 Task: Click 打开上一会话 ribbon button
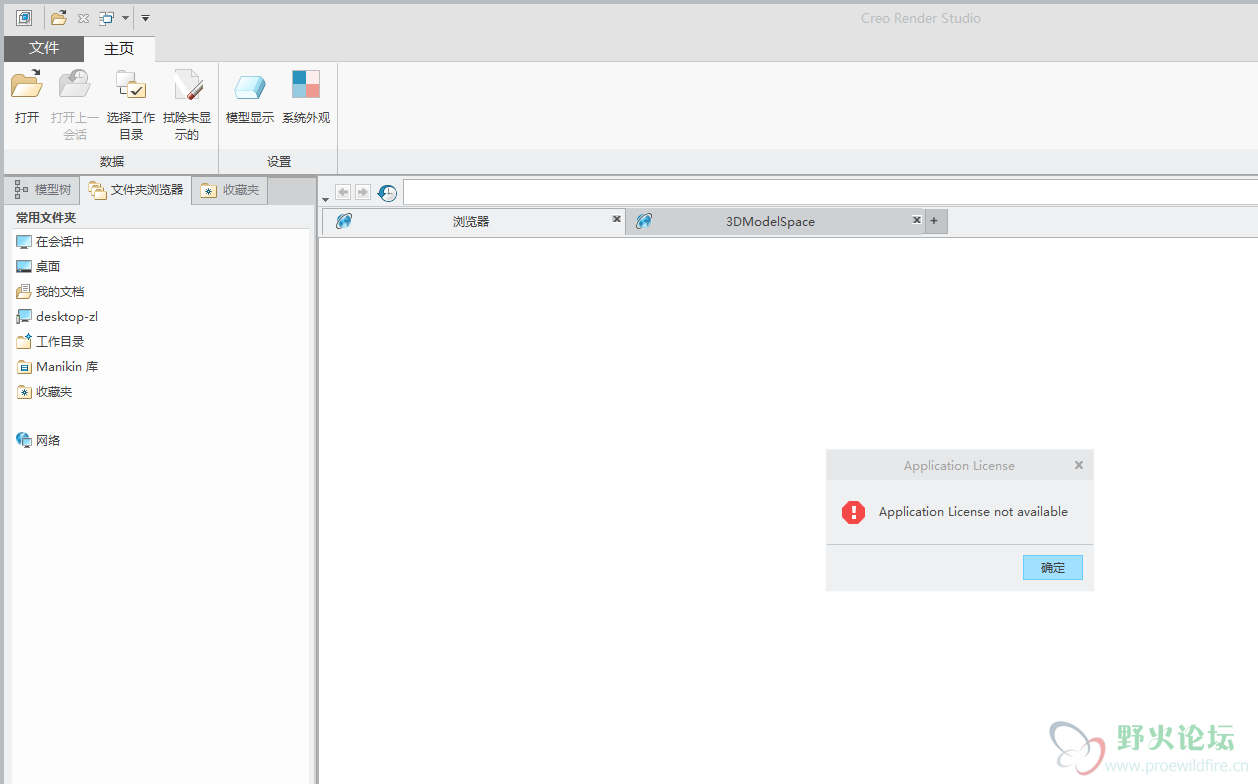[75, 104]
